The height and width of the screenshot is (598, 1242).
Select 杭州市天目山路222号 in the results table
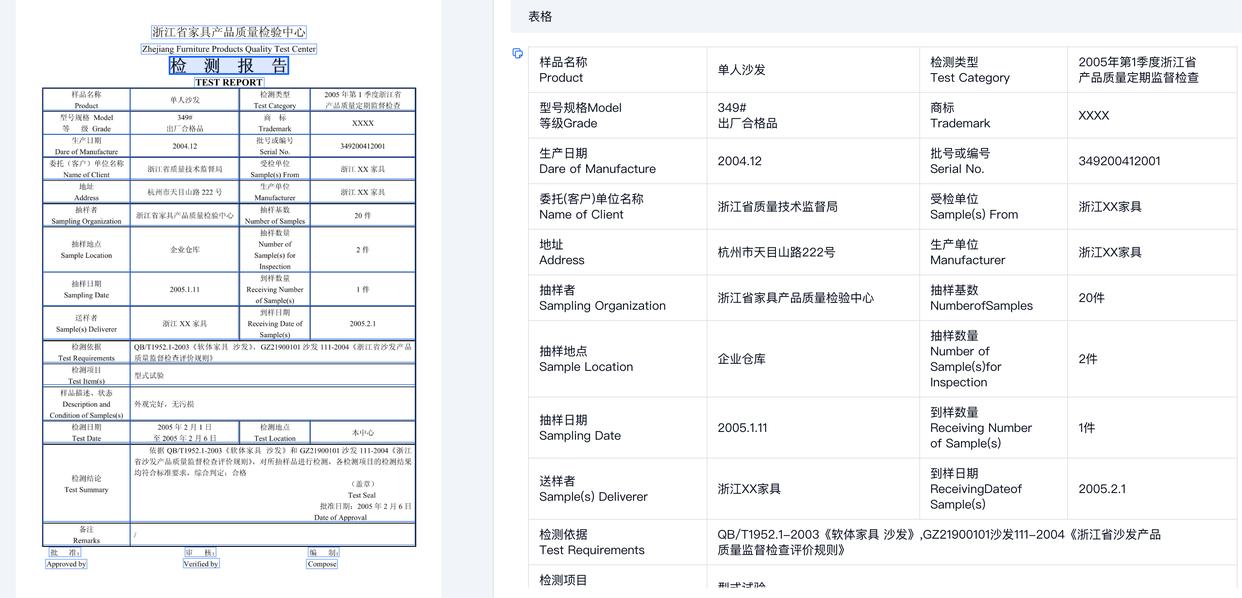click(776, 252)
